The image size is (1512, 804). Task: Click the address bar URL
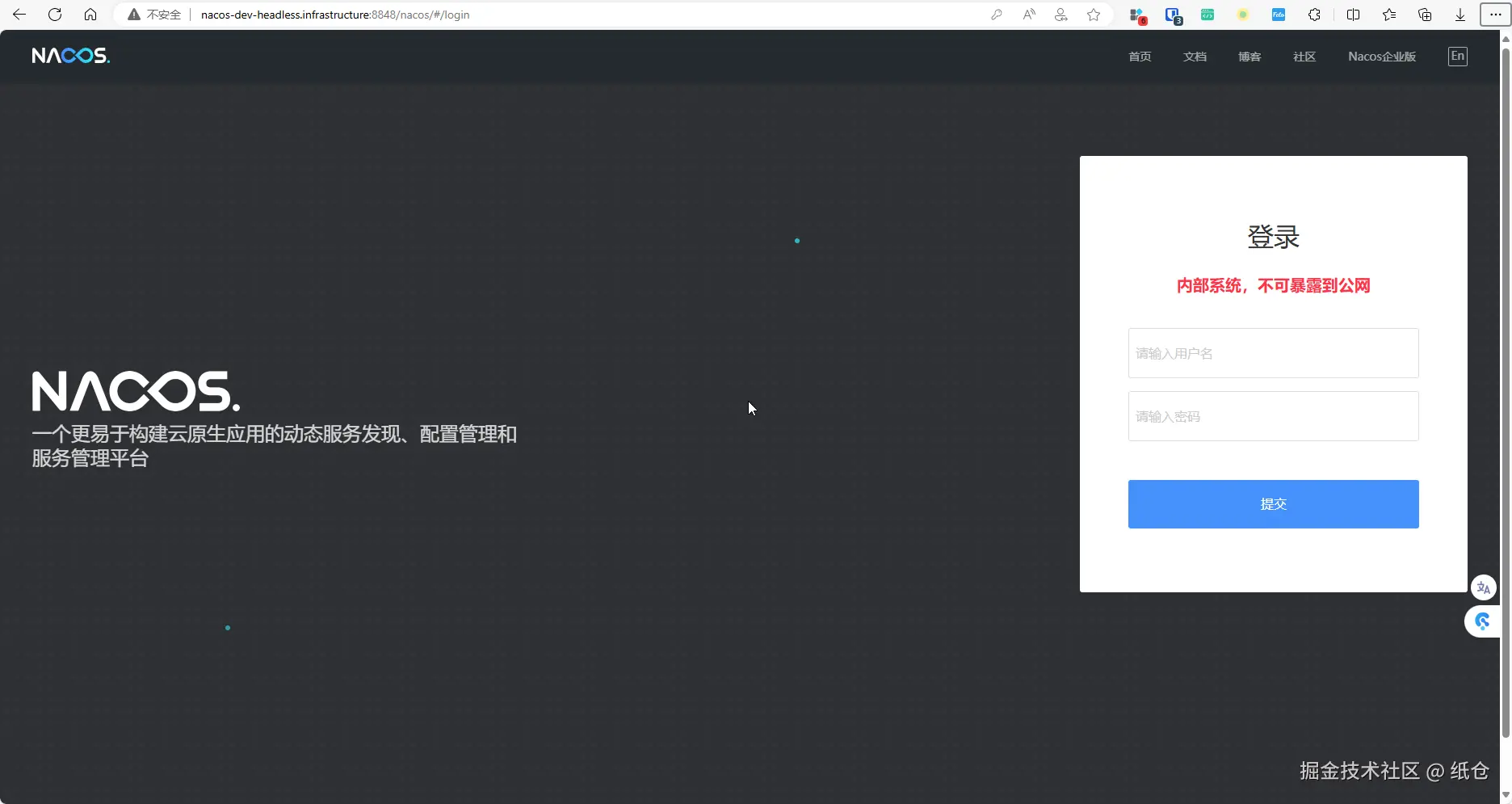(x=335, y=15)
